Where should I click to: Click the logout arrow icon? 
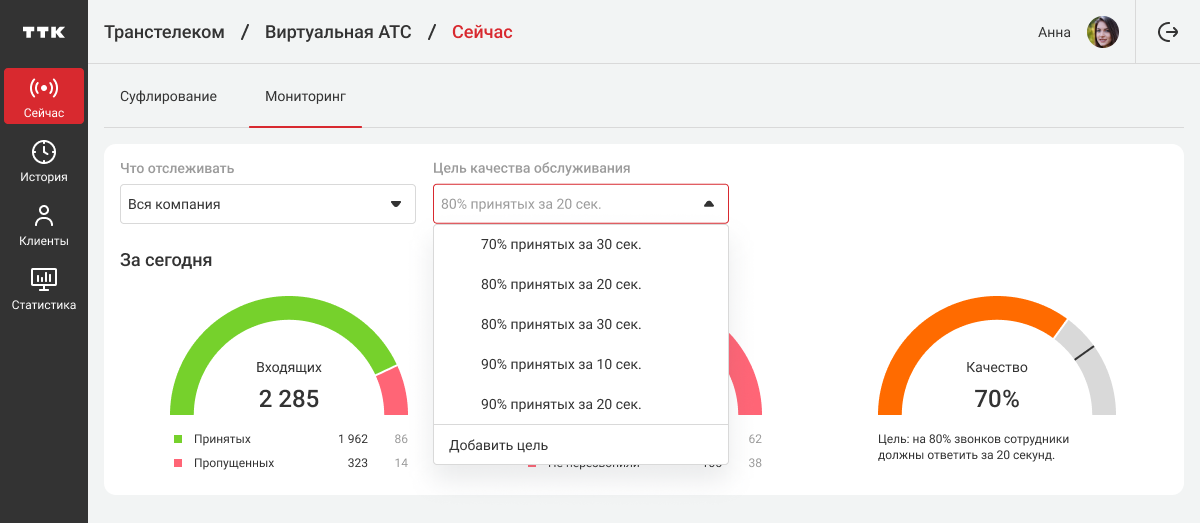click(1167, 32)
